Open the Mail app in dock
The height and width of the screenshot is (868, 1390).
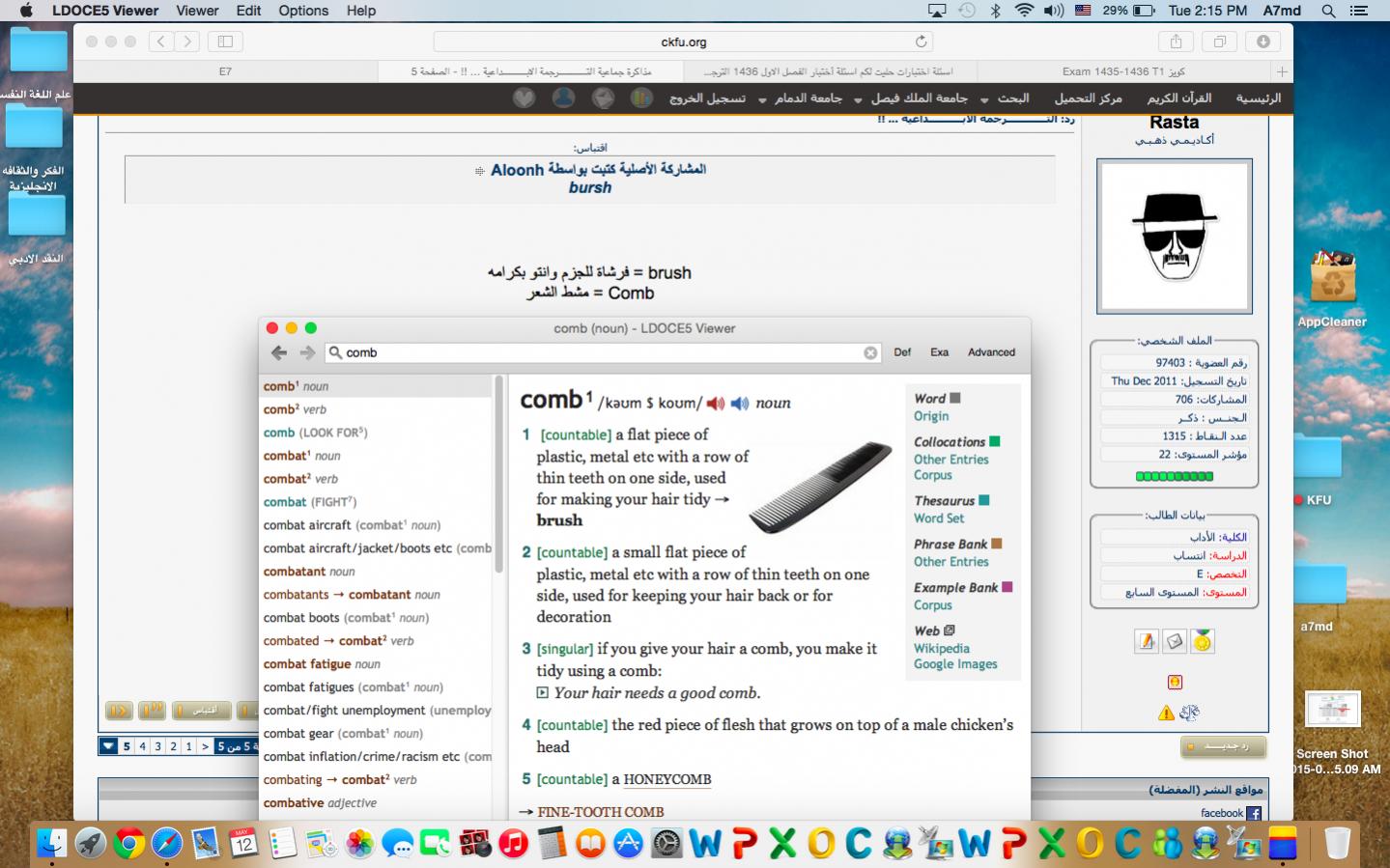[x=206, y=844]
